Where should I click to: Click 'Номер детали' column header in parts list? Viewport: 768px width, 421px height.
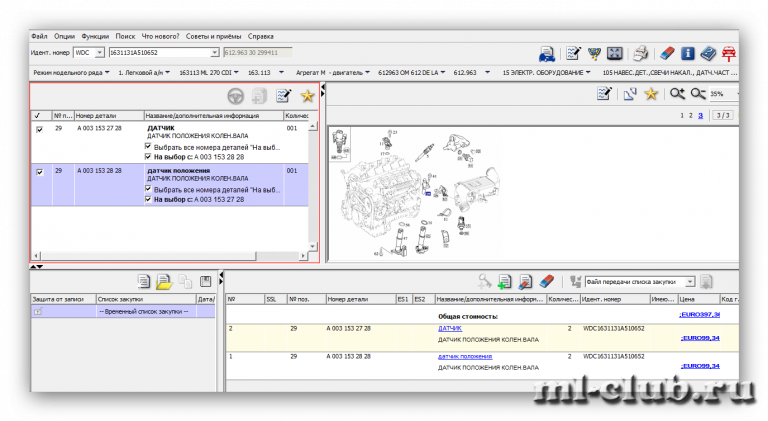109,116
